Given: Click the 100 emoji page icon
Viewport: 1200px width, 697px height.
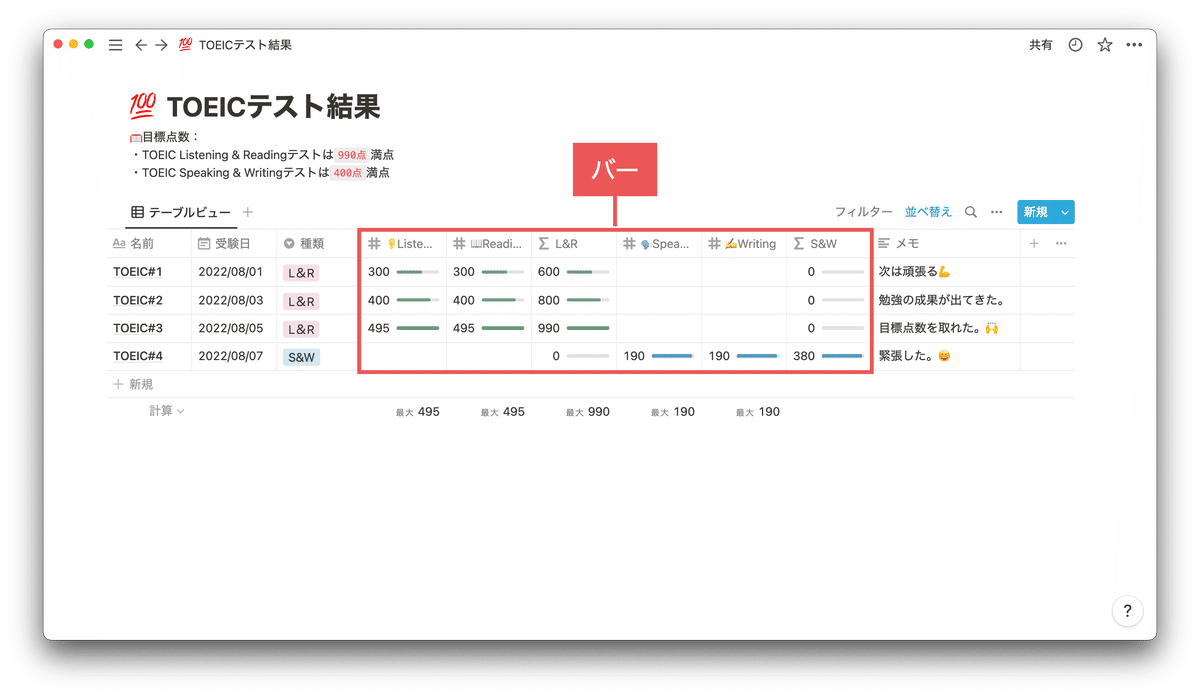Looking at the screenshot, I should (x=142, y=106).
